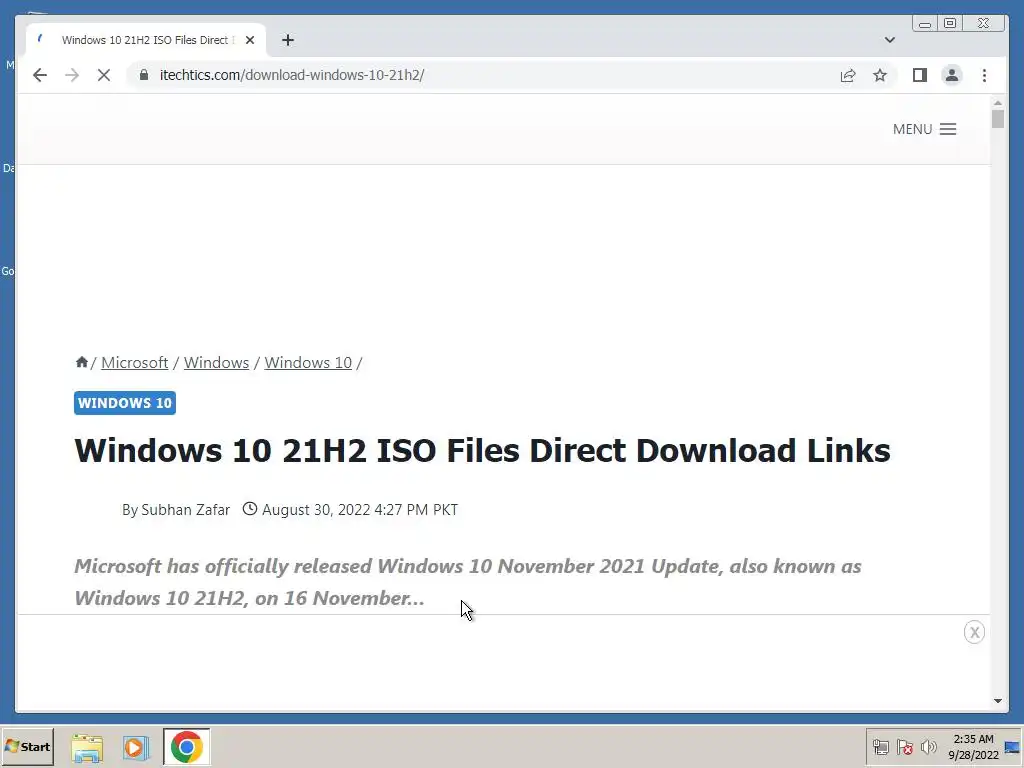The height and width of the screenshot is (768, 1024).
Task: Open the browser side panel icon
Action: coord(920,75)
